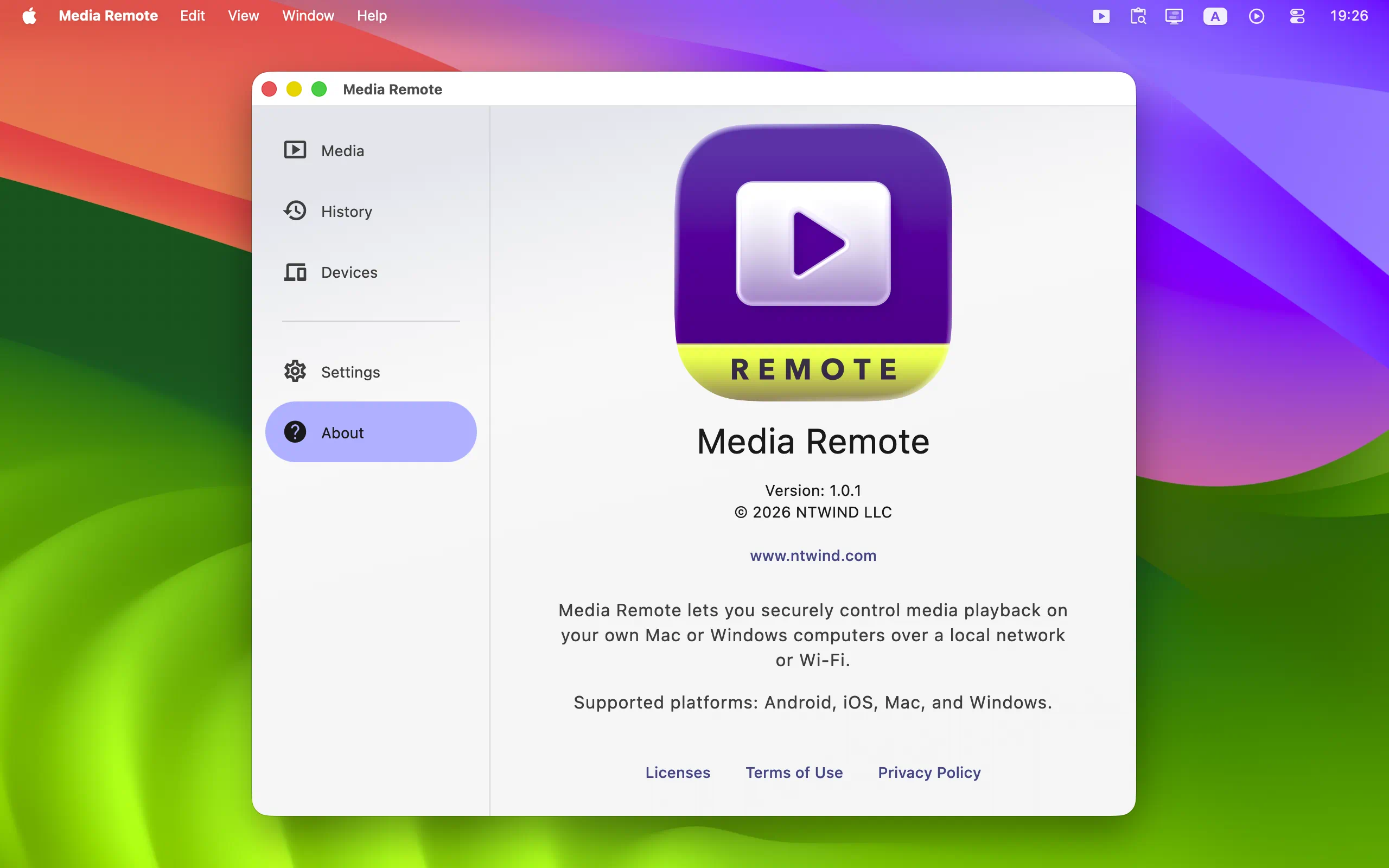Open the Window menu
The width and height of the screenshot is (1389, 868).
pos(308,16)
